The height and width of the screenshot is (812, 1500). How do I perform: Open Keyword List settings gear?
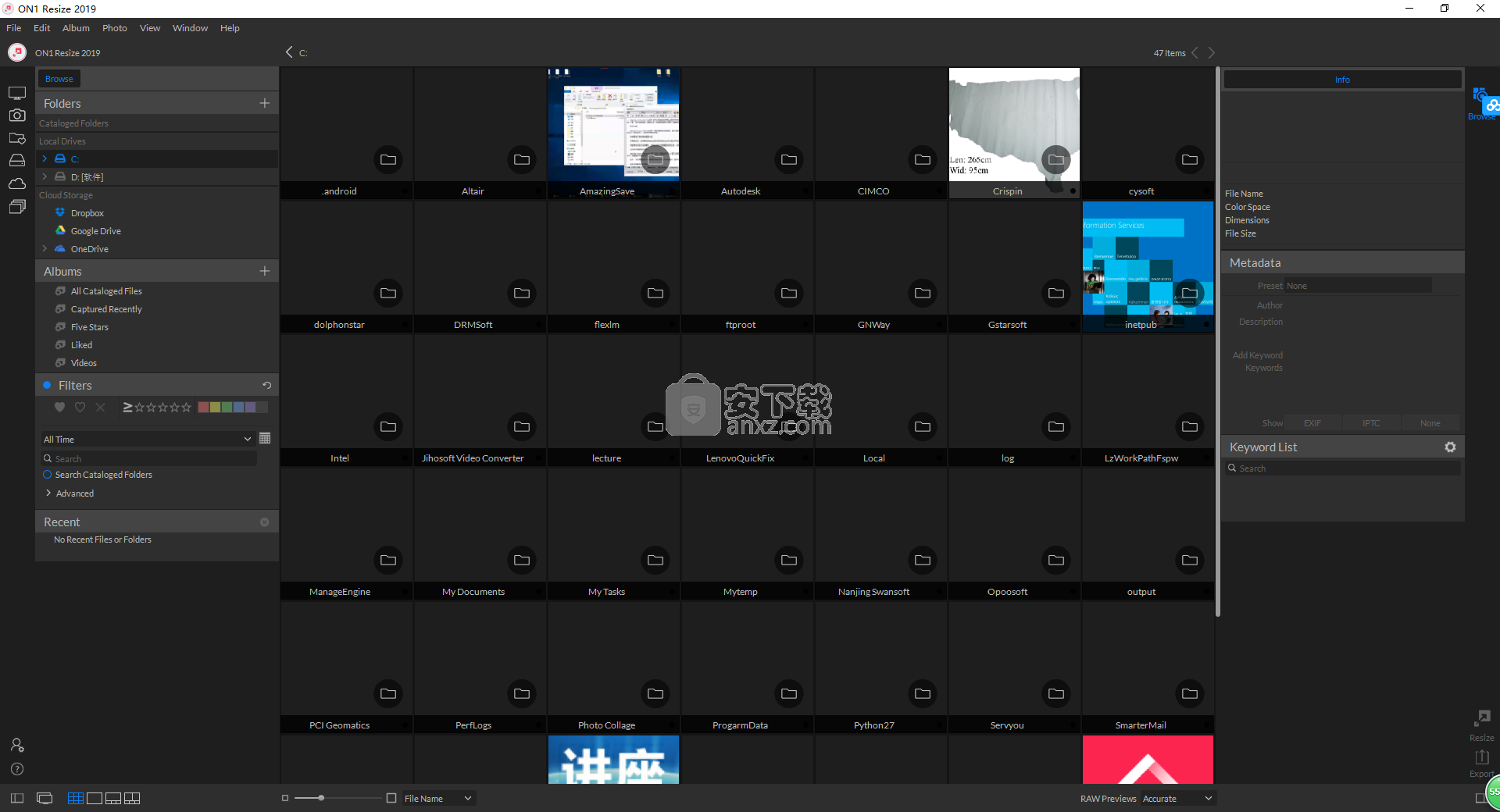[1450, 447]
